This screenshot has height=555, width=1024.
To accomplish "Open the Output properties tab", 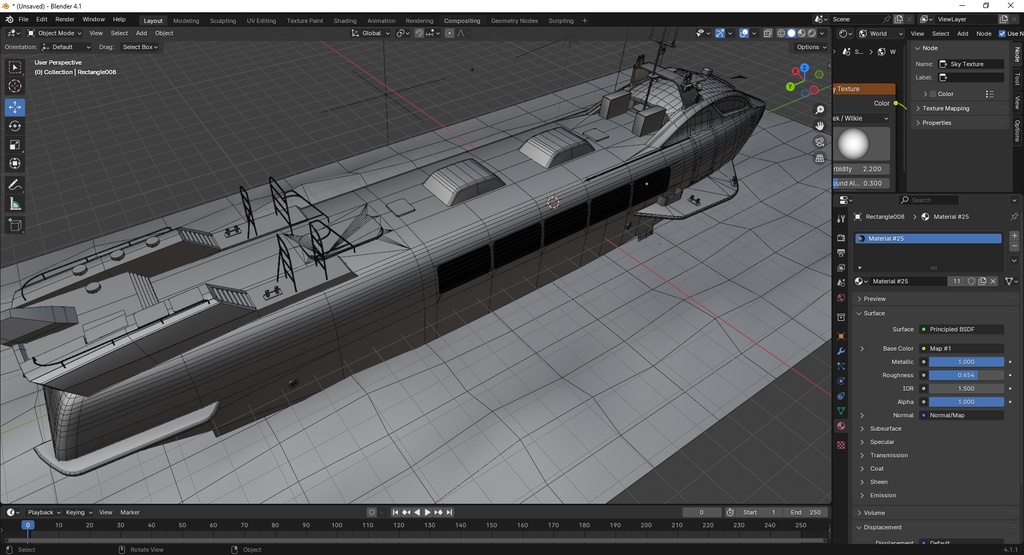I will tap(841, 253).
